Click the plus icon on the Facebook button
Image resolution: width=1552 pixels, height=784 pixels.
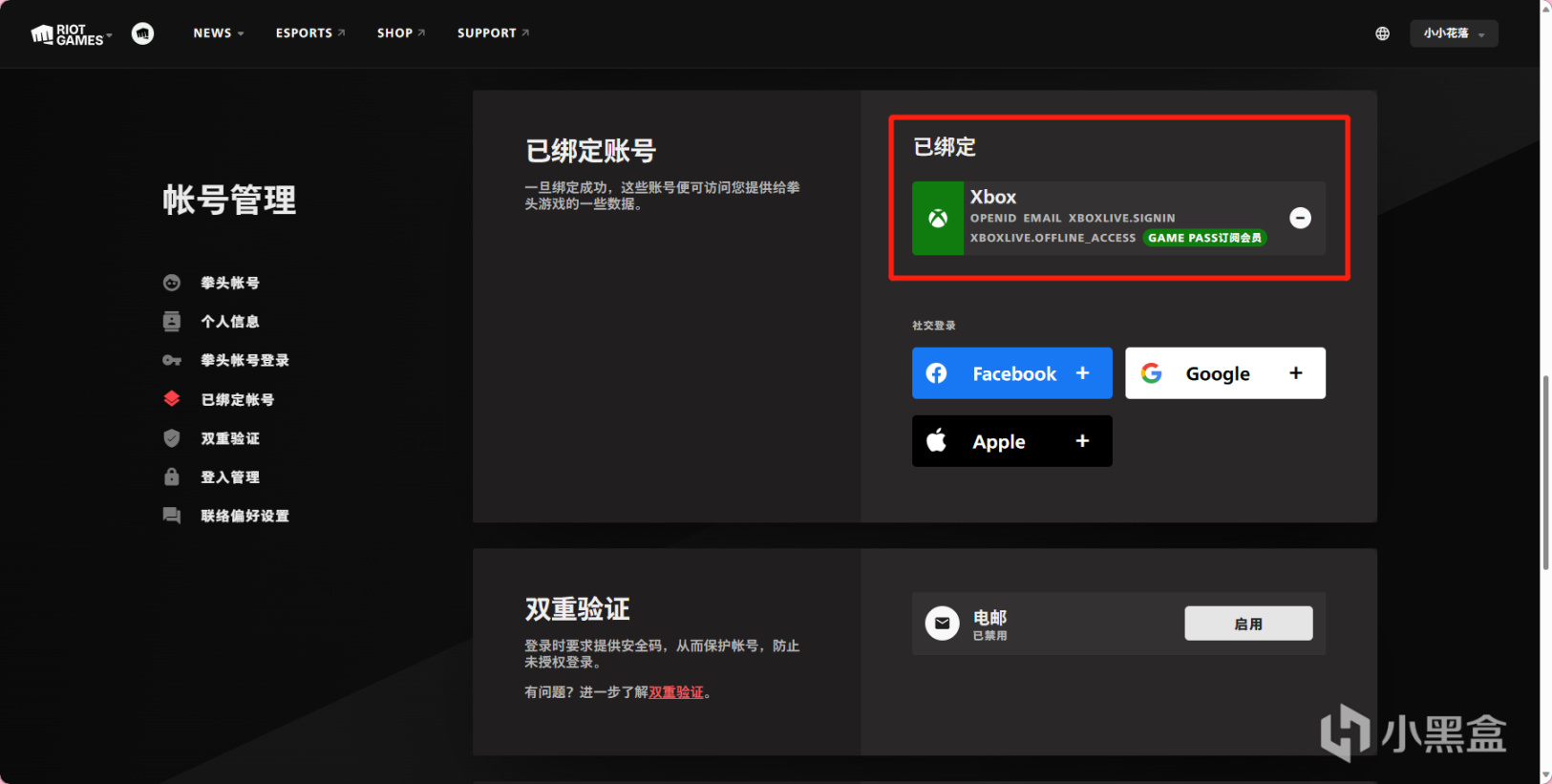1082,373
